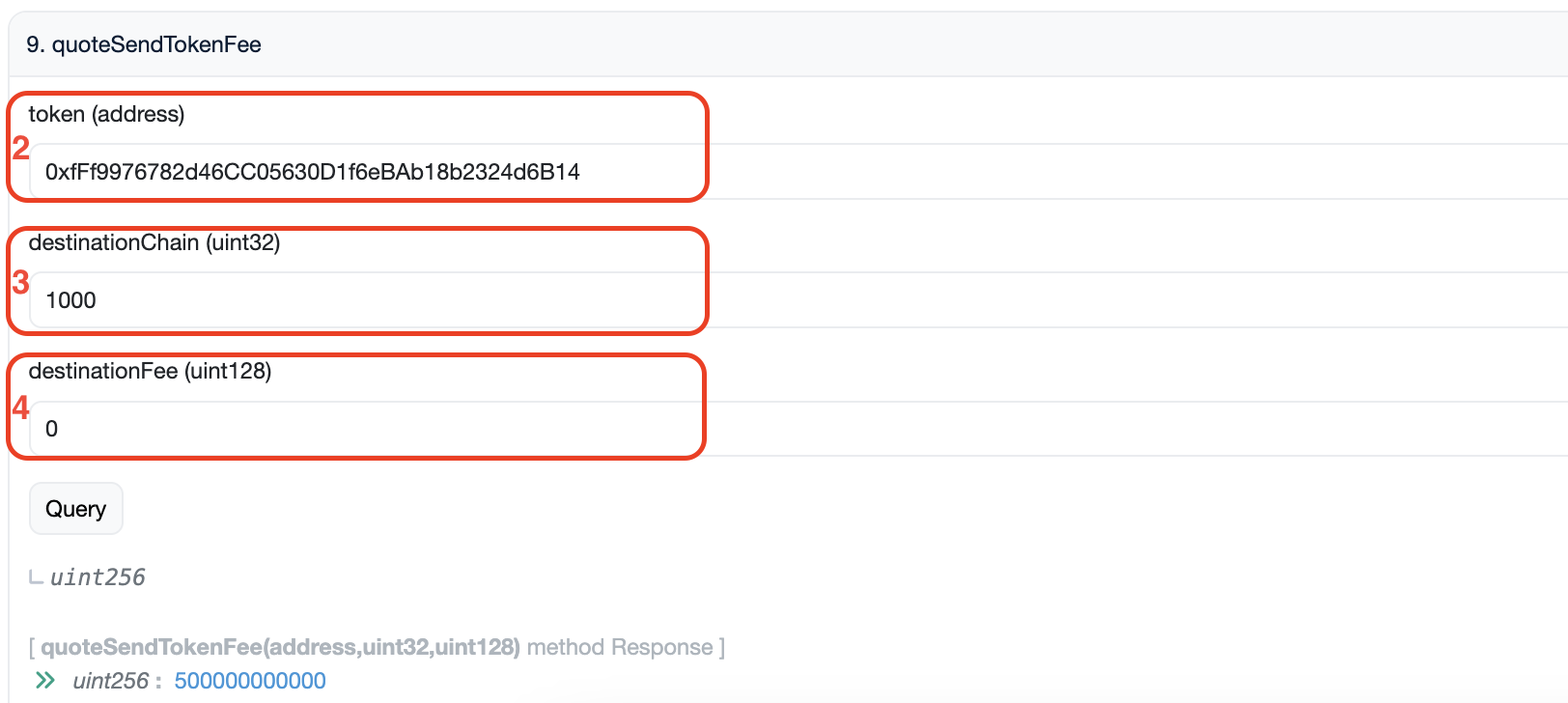The width and height of the screenshot is (1568, 703).
Task: Click the return arrow icon before uint256
Action: click(36, 577)
